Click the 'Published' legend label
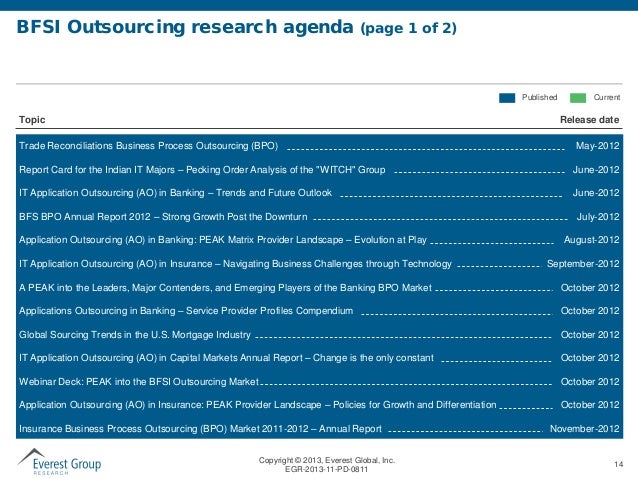This screenshot has width=638, height=479. point(540,97)
